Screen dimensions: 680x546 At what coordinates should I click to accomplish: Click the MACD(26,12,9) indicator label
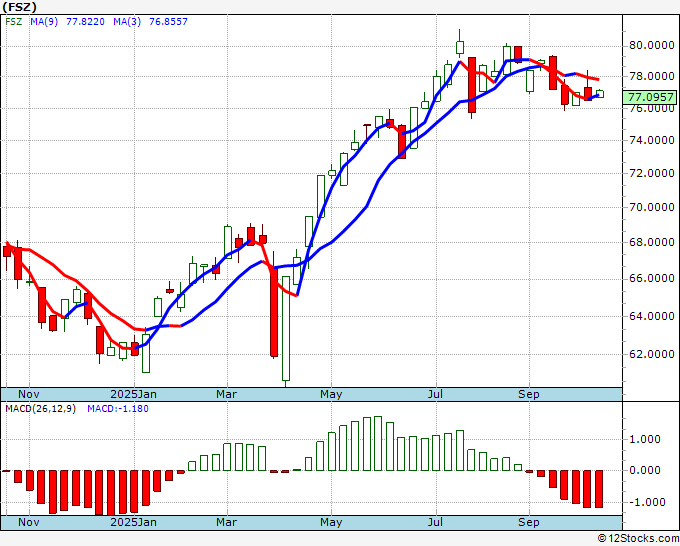coord(41,409)
